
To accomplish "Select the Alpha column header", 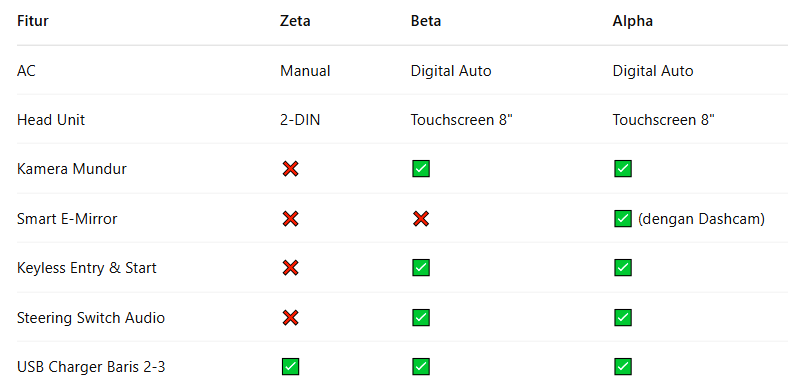I will [633, 21].
